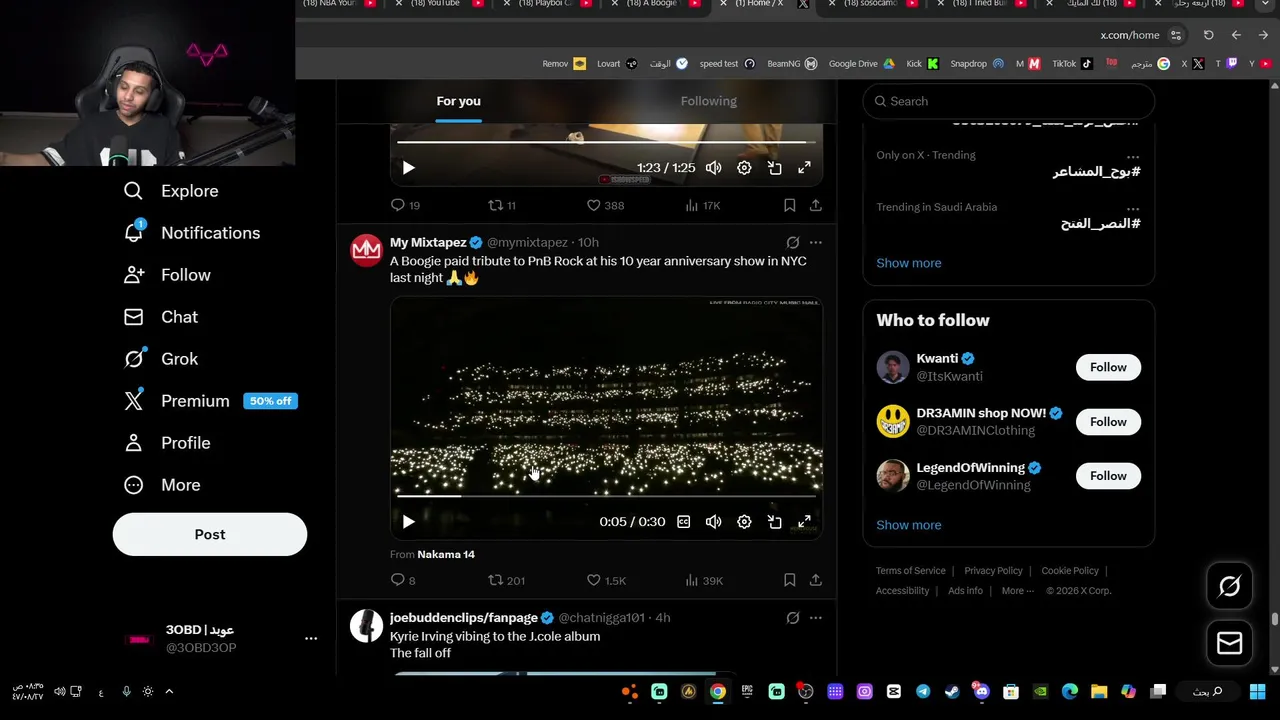This screenshot has height=720, width=1280.
Task: Show hidden system tray icons chevron
Action: click(x=169, y=691)
